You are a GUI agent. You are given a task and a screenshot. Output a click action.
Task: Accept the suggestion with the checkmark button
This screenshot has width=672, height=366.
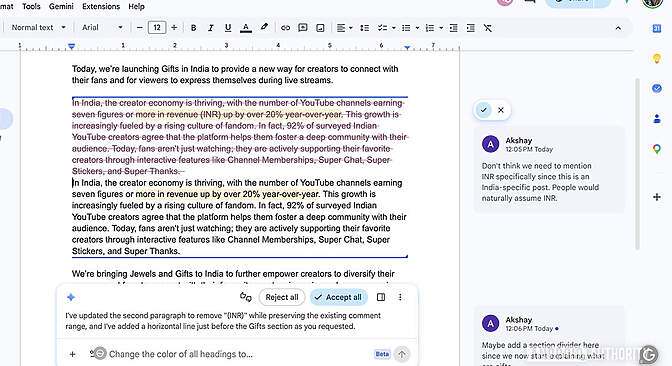pyautogui.click(x=483, y=110)
